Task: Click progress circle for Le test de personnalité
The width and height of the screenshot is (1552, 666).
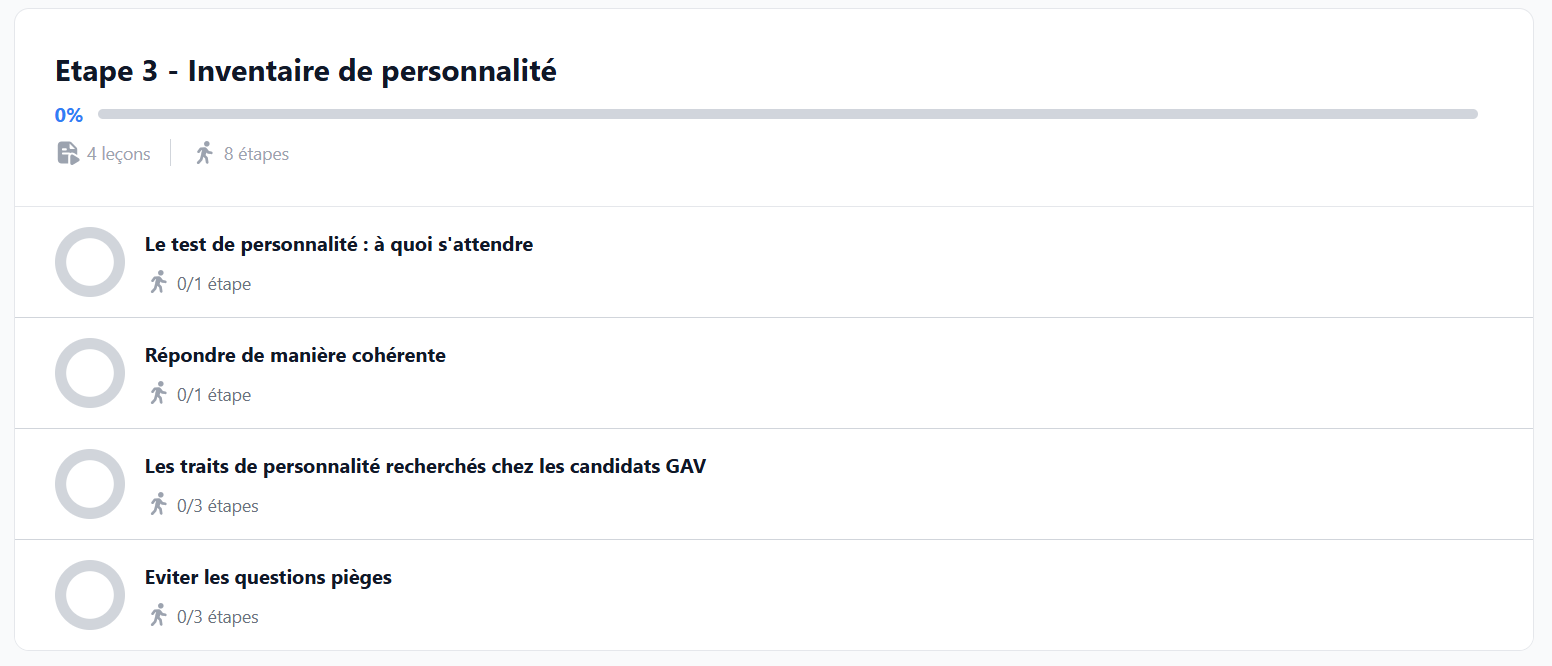Action: point(90,262)
